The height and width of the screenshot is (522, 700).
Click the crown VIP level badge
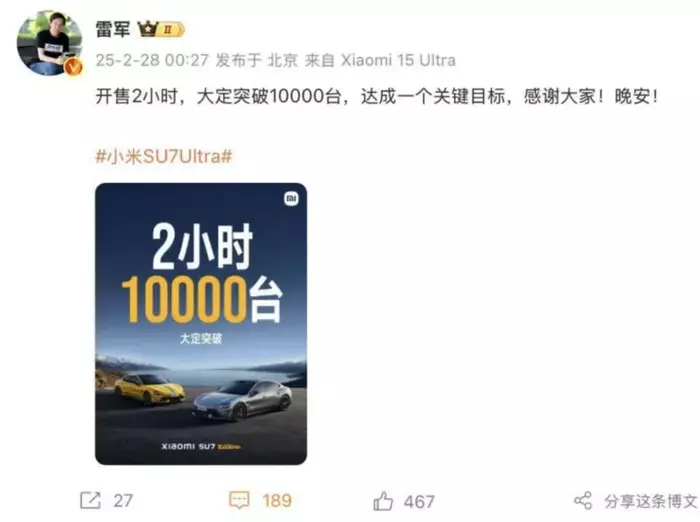click(161, 29)
